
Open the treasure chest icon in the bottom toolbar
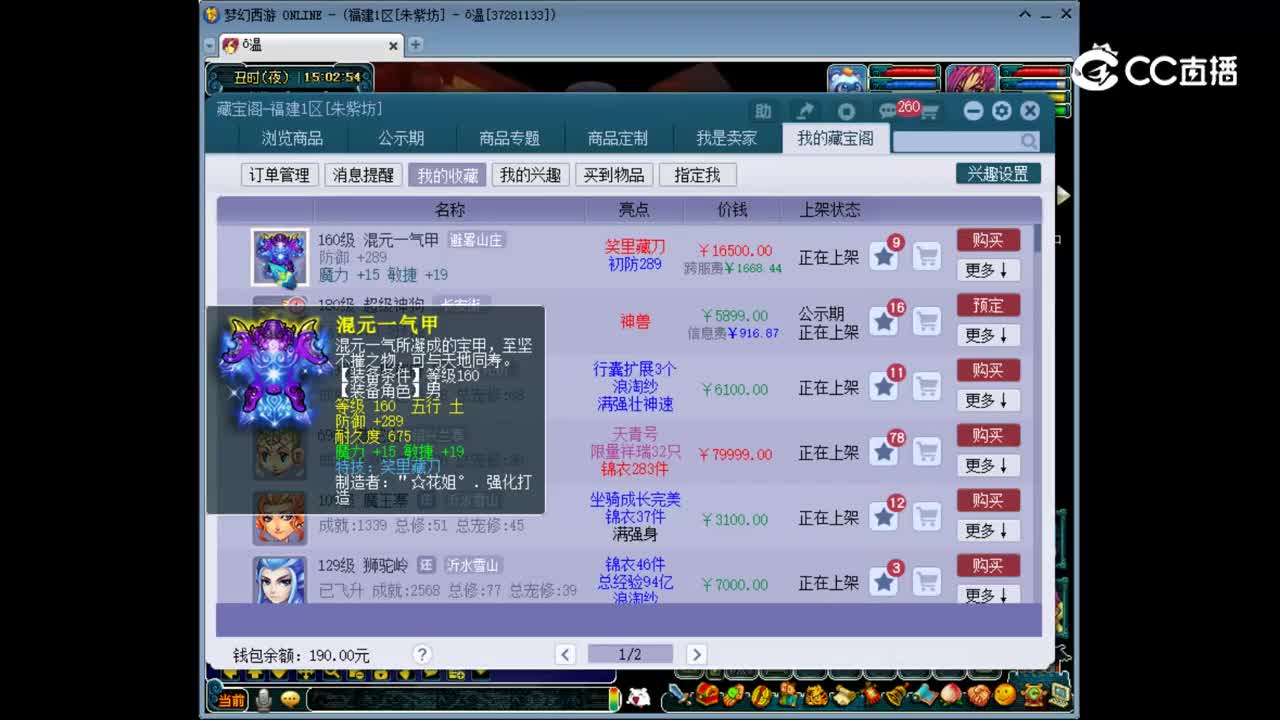pyautogui.click(x=708, y=694)
